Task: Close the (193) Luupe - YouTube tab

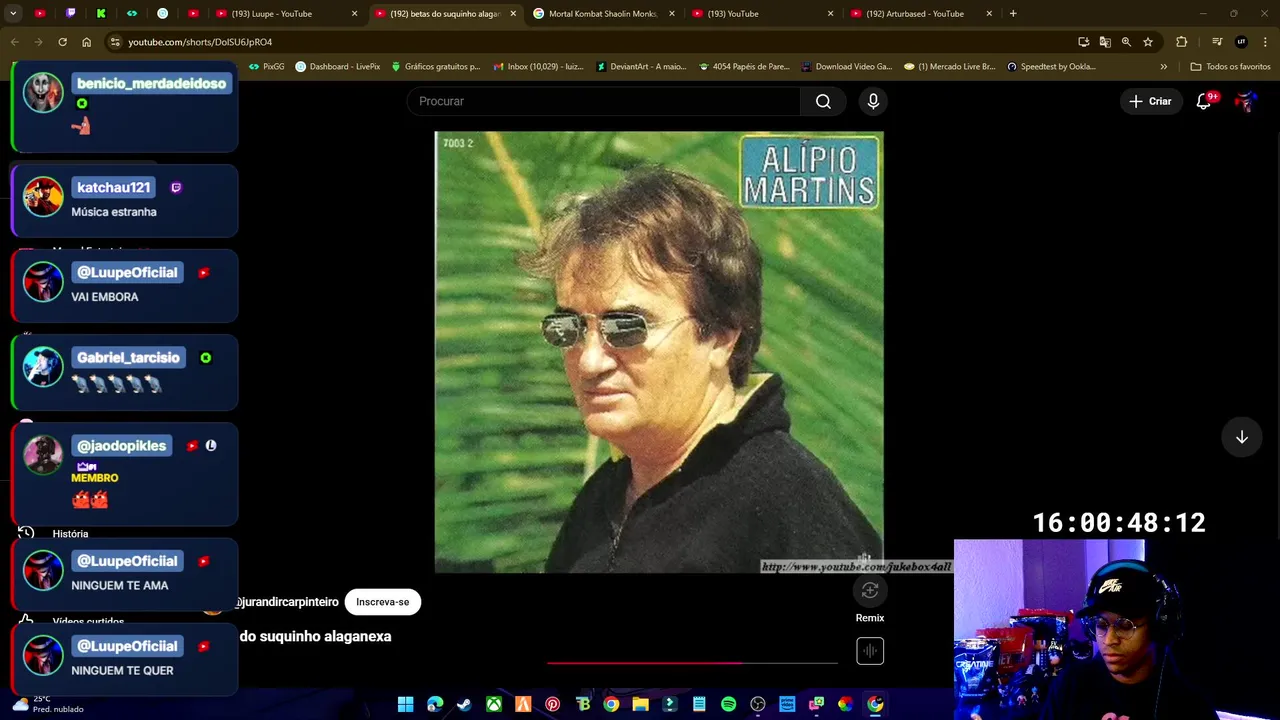Action: (354, 14)
